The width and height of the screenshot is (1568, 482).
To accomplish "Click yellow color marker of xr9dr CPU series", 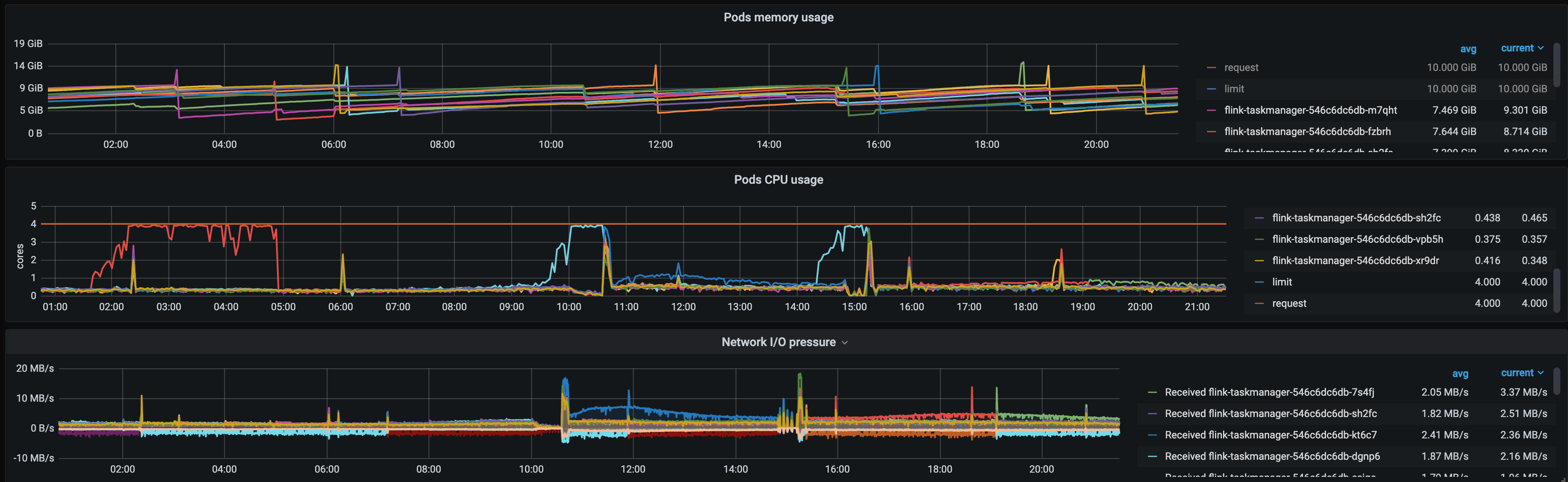I will (1259, 261).
